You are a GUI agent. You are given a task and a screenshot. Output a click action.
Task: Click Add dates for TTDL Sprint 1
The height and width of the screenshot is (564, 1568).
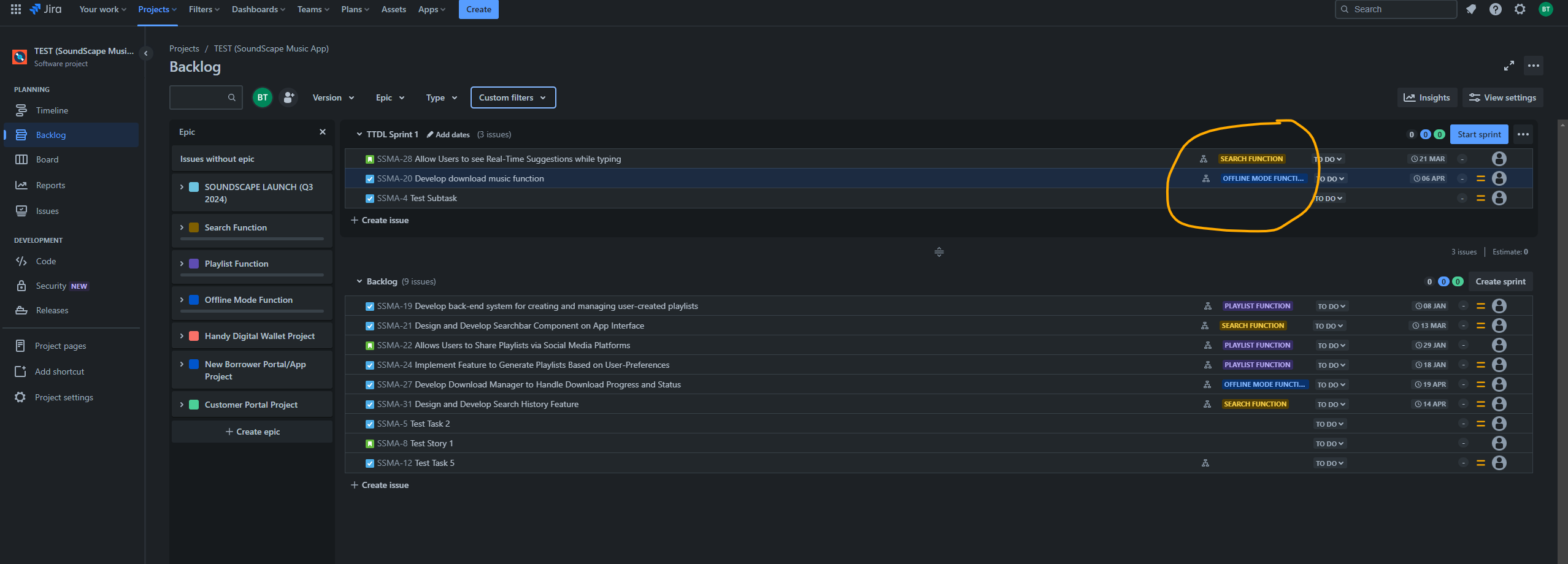(448, 135)
